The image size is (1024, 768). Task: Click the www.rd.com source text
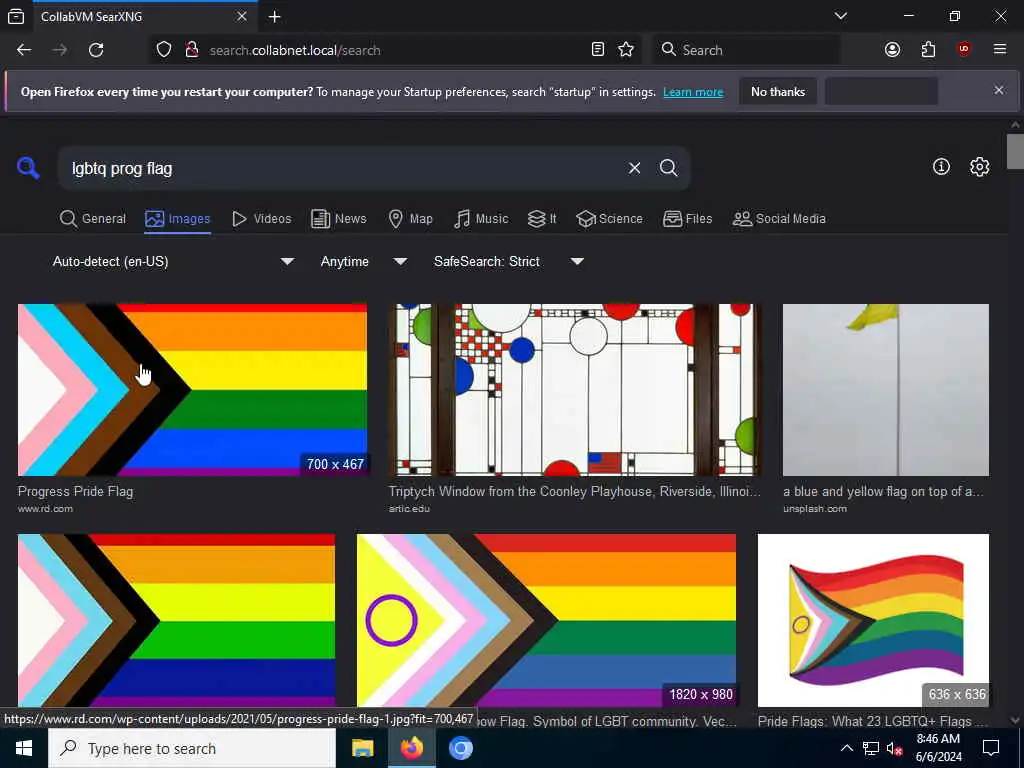point(45,509)
